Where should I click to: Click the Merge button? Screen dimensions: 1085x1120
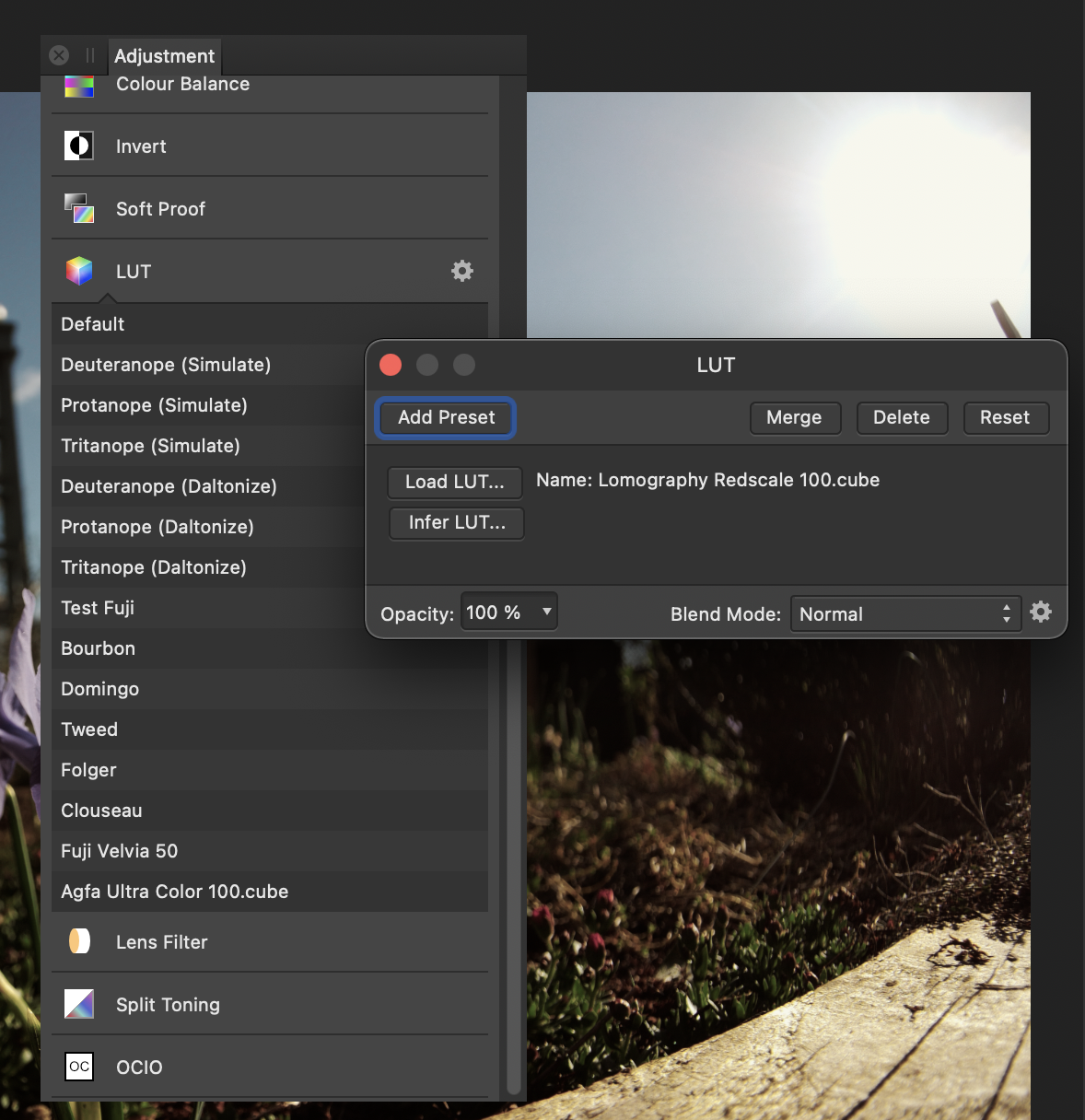pyautogui.click(x=794, y=417)
